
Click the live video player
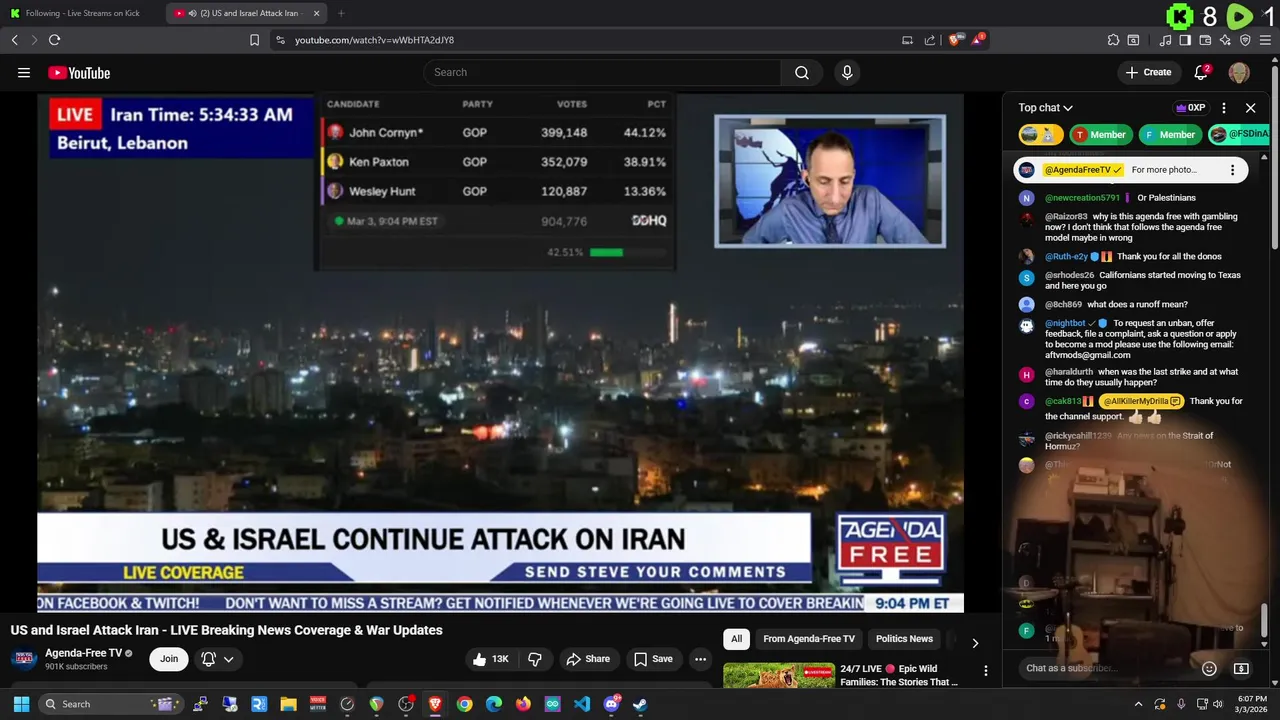500,353
